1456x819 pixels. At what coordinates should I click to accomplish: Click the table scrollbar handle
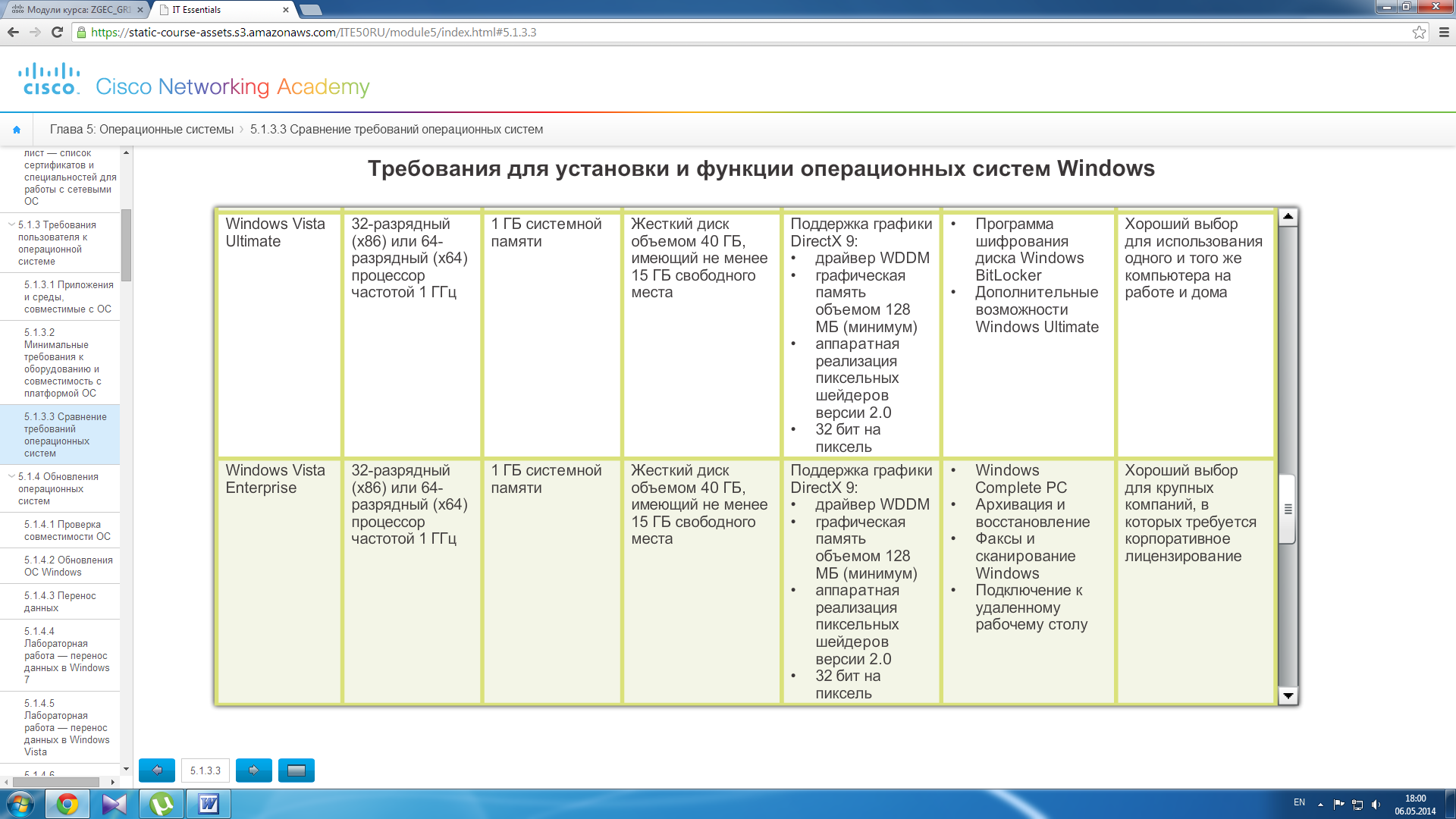click(1288, 510)
